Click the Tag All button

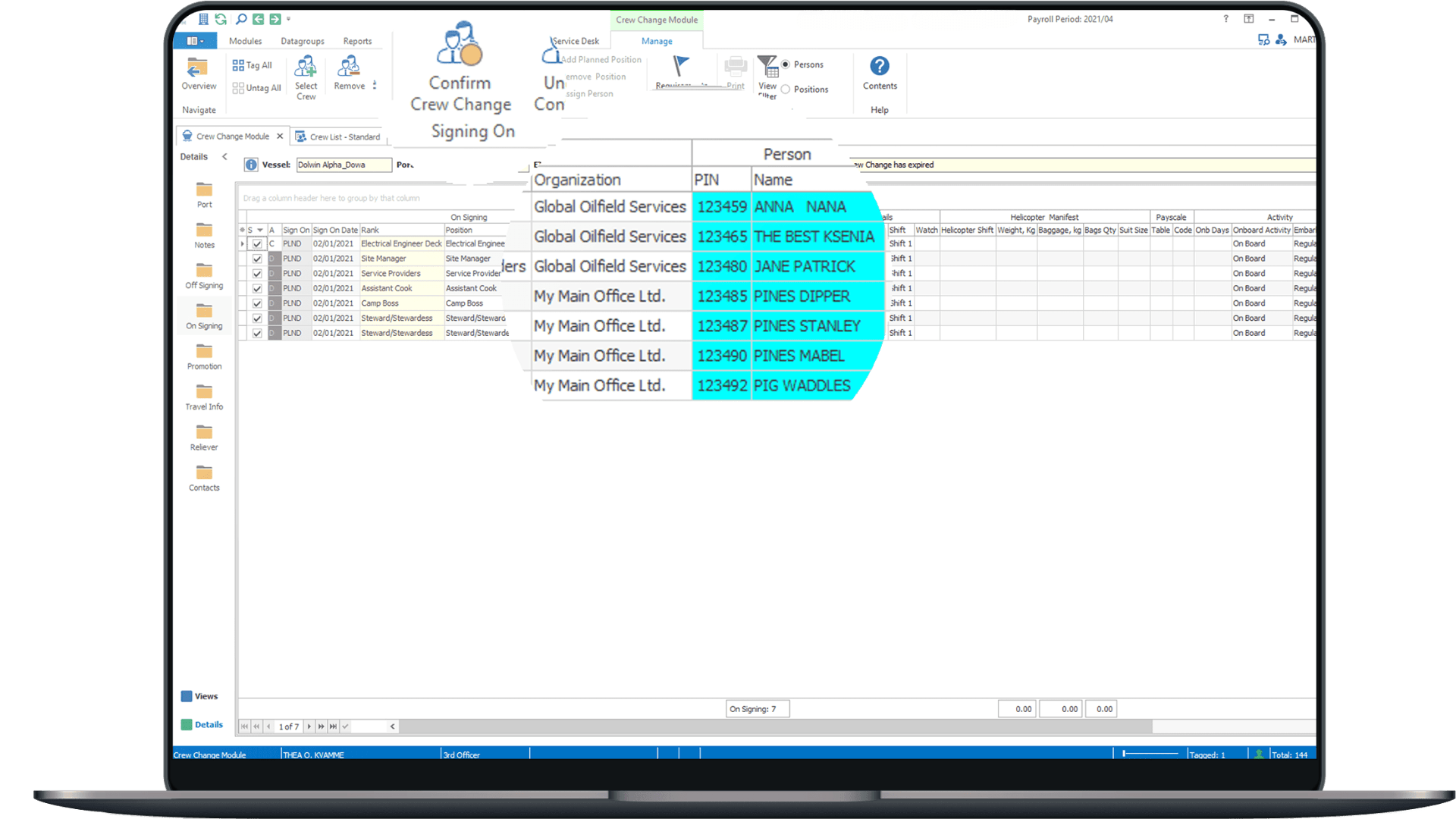pos(253,65)
